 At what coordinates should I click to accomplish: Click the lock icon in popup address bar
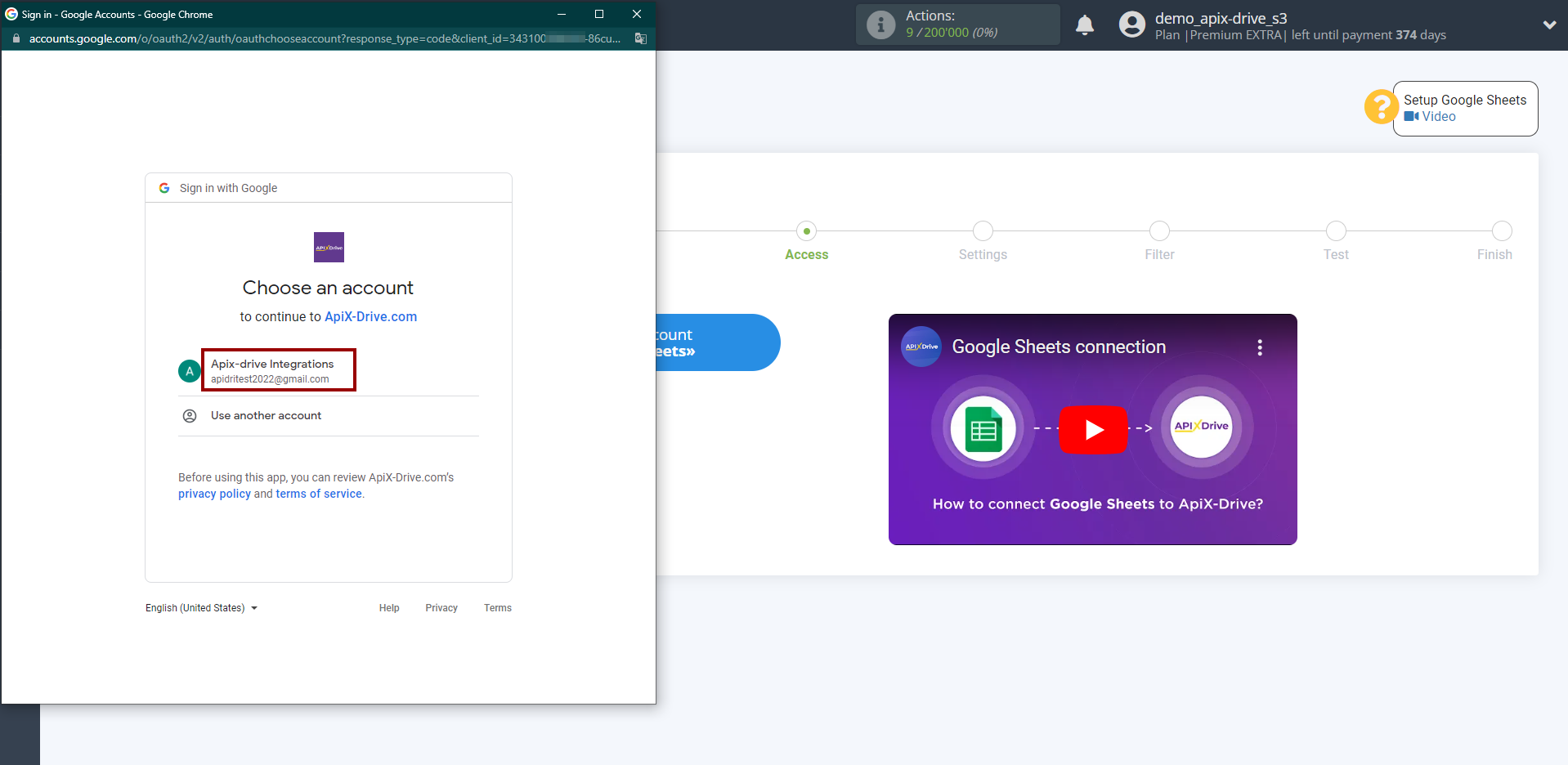[16, 38]
